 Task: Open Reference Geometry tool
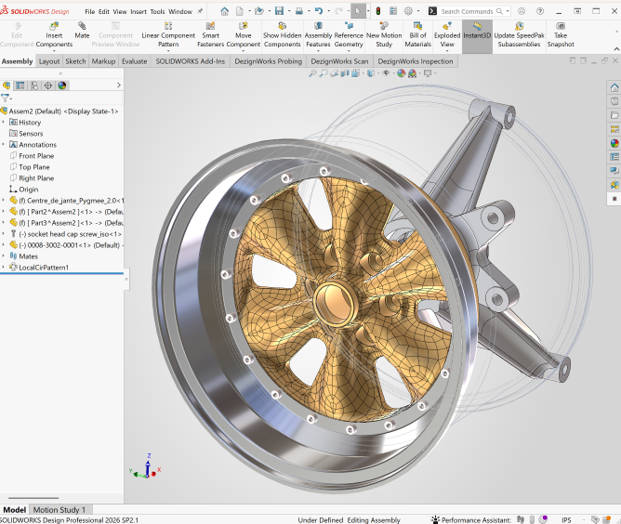[x=349, y=35]
